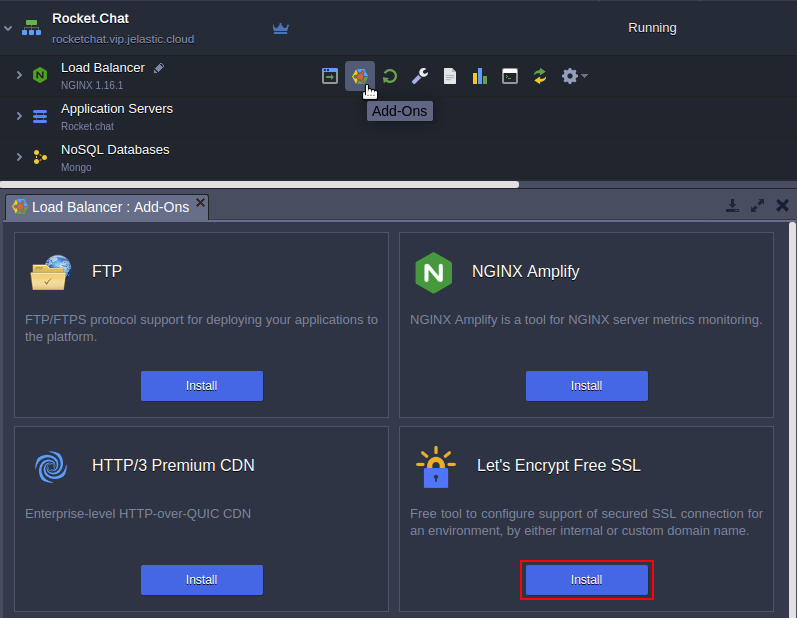This screenshot has width=797, height=618.
Task: Close the Load Balancer : Add-Ons tab
Action: (x=201, y=203)
